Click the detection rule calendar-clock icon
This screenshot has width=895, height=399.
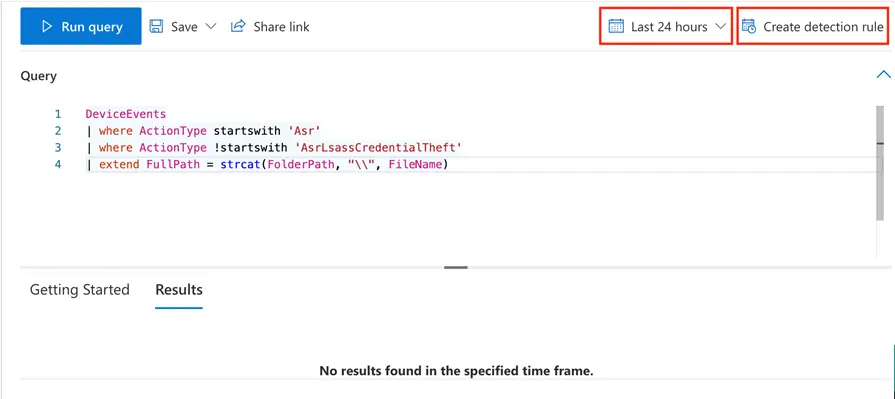748,26
